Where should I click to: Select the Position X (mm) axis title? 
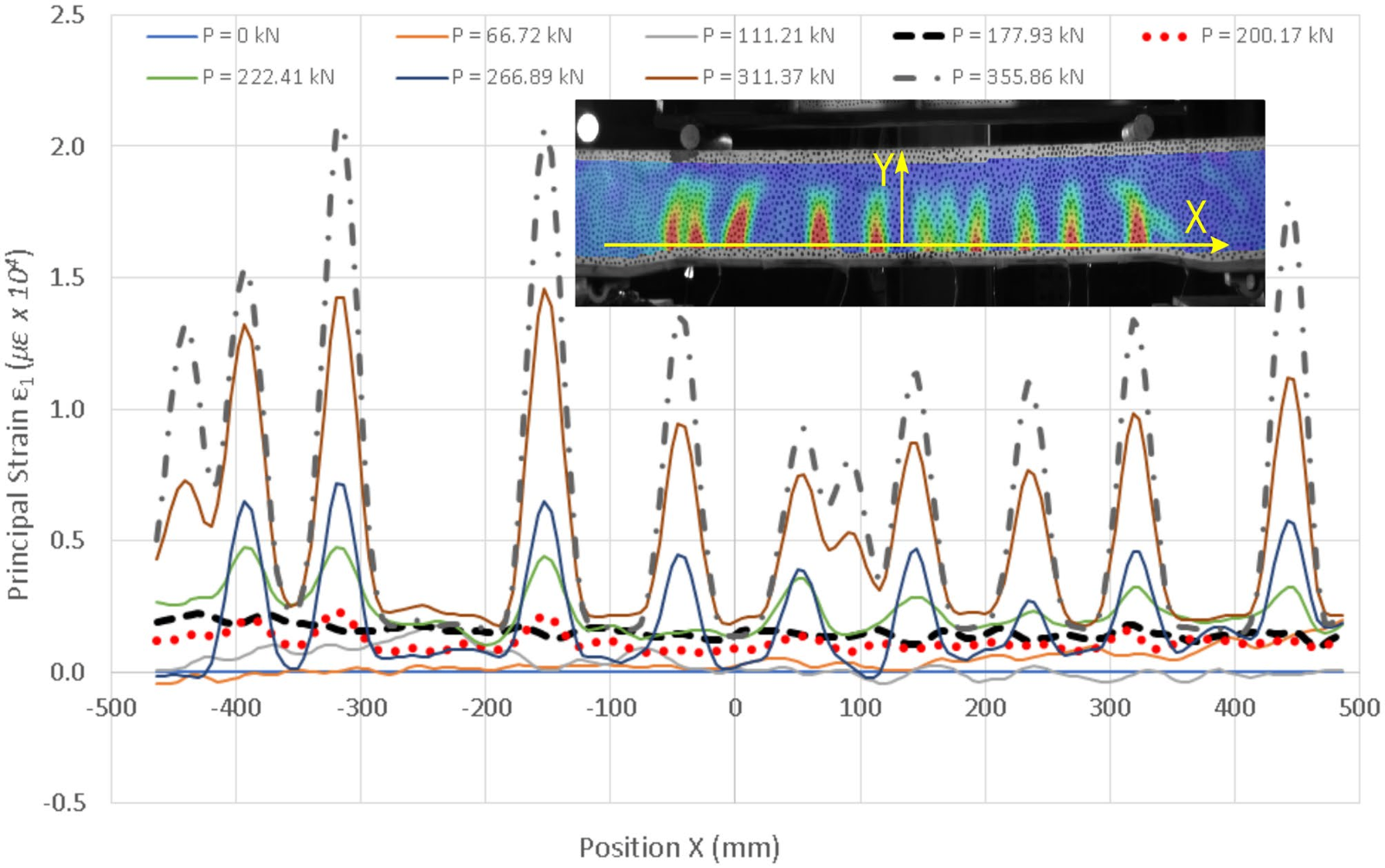679,847
